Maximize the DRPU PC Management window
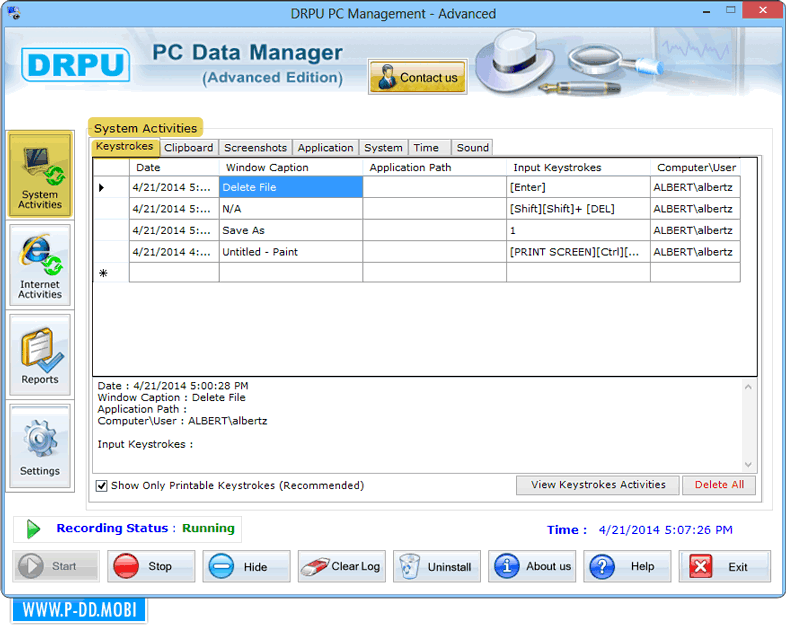 (730, 11)
